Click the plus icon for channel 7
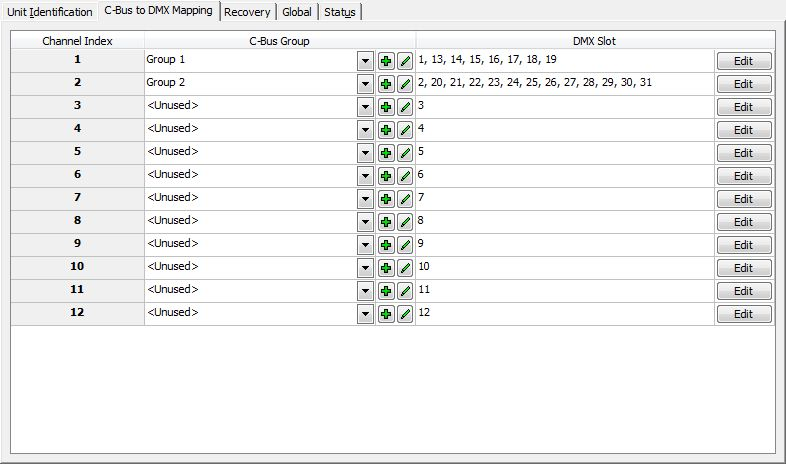 tap(386, 199)
